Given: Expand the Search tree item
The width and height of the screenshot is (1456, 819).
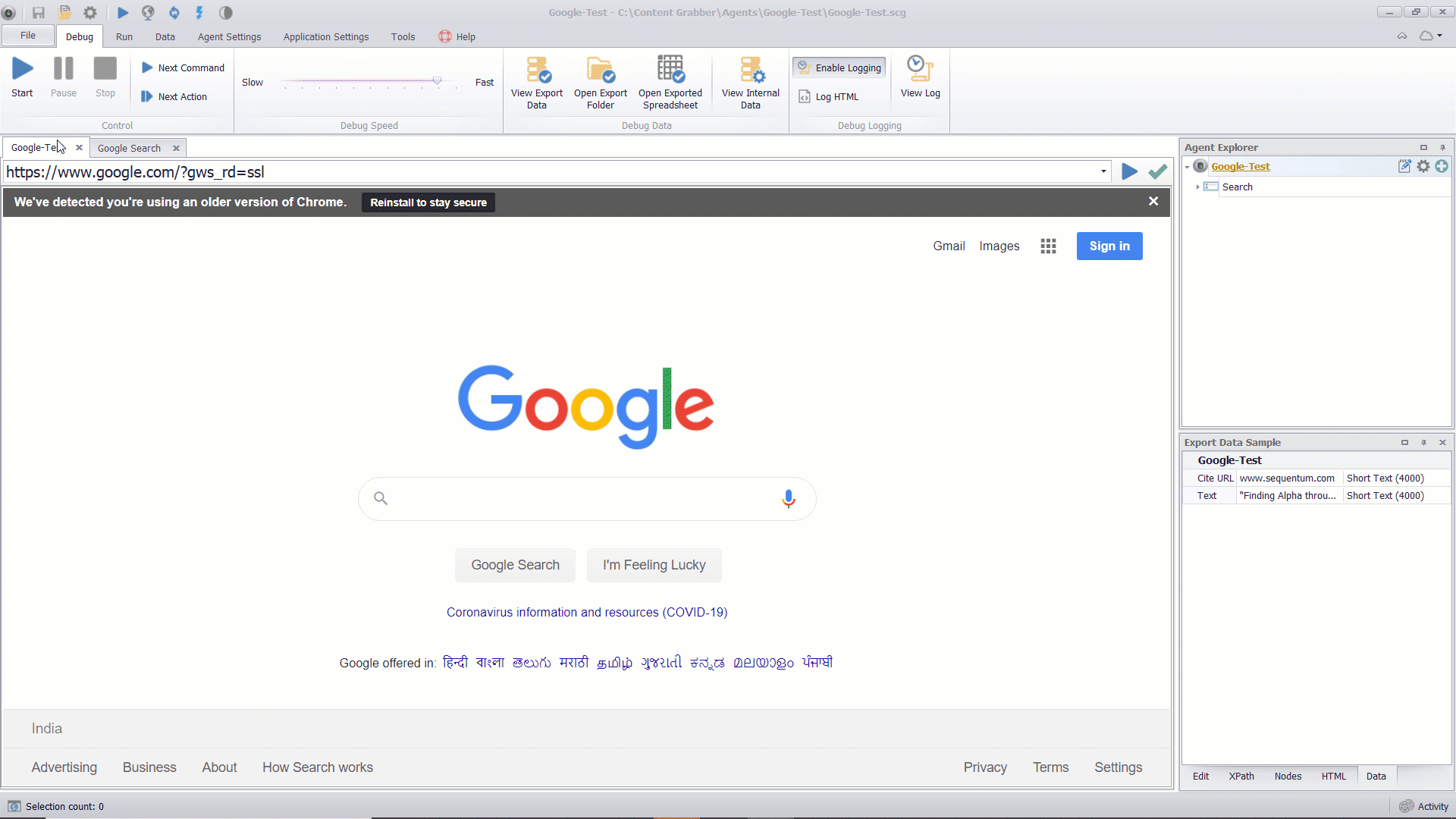Looking at the screenshot, I should (1197, 187).
